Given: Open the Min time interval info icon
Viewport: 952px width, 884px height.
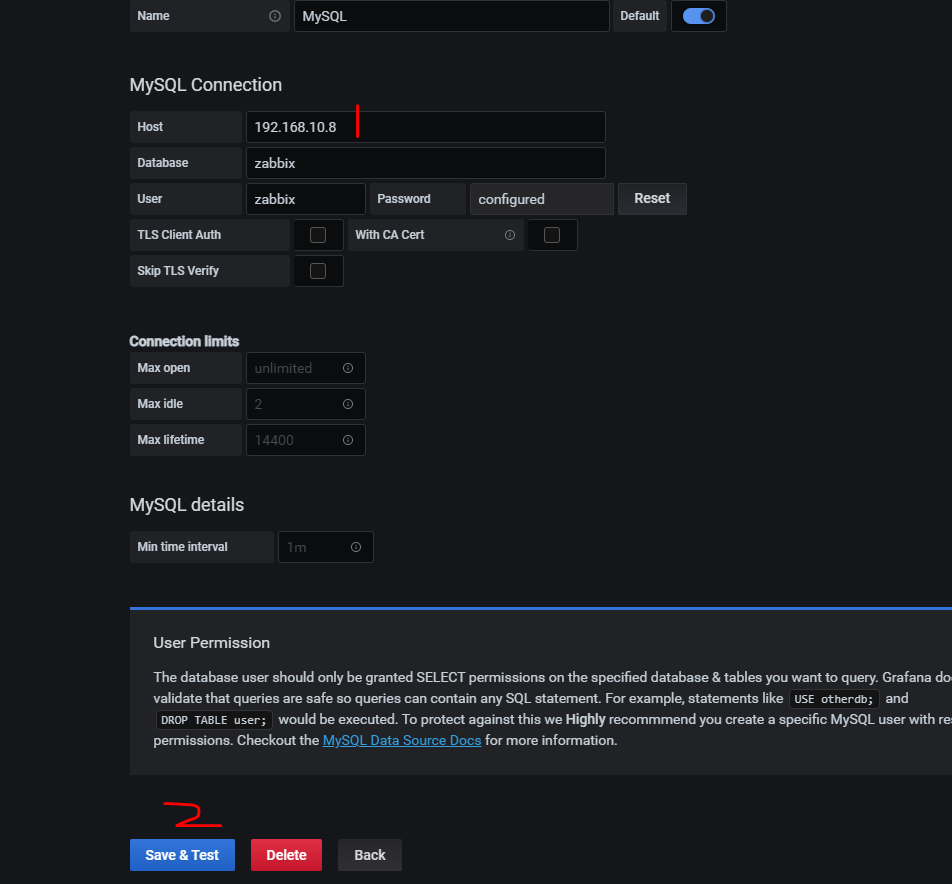Looking at the screenshot, I should [x=356, y=547].
